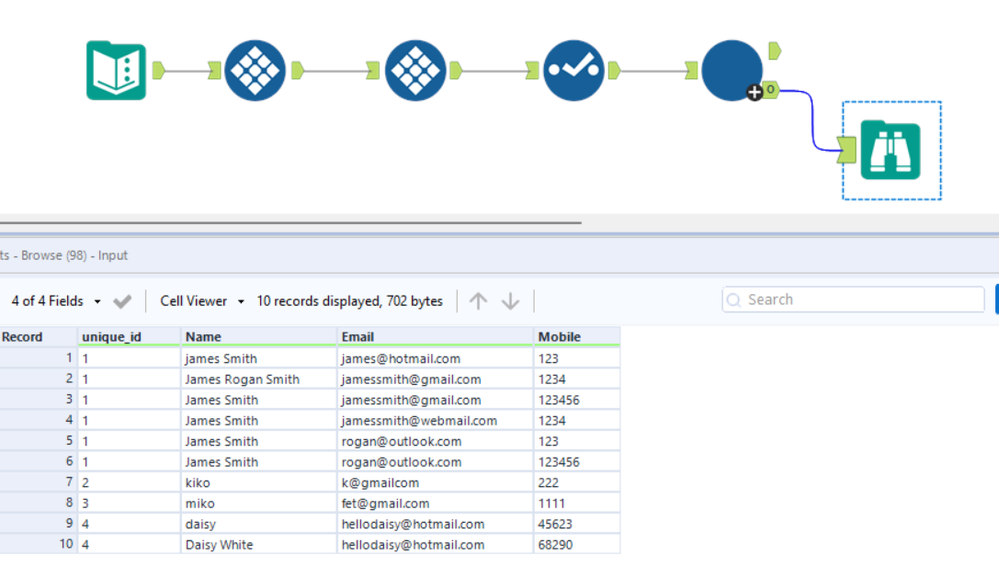This screenshot has width=999, height=588.
Task: Click the output anchor labeled 0
Action: click(771, 90)
